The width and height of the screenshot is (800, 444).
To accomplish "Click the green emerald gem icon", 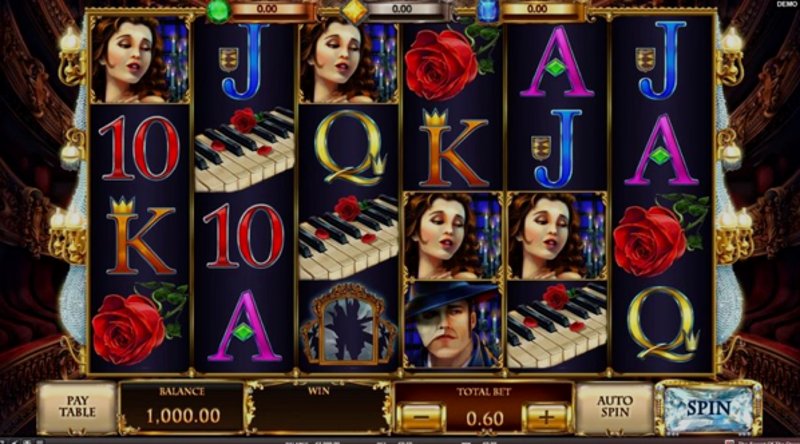I will pos(218,11).
